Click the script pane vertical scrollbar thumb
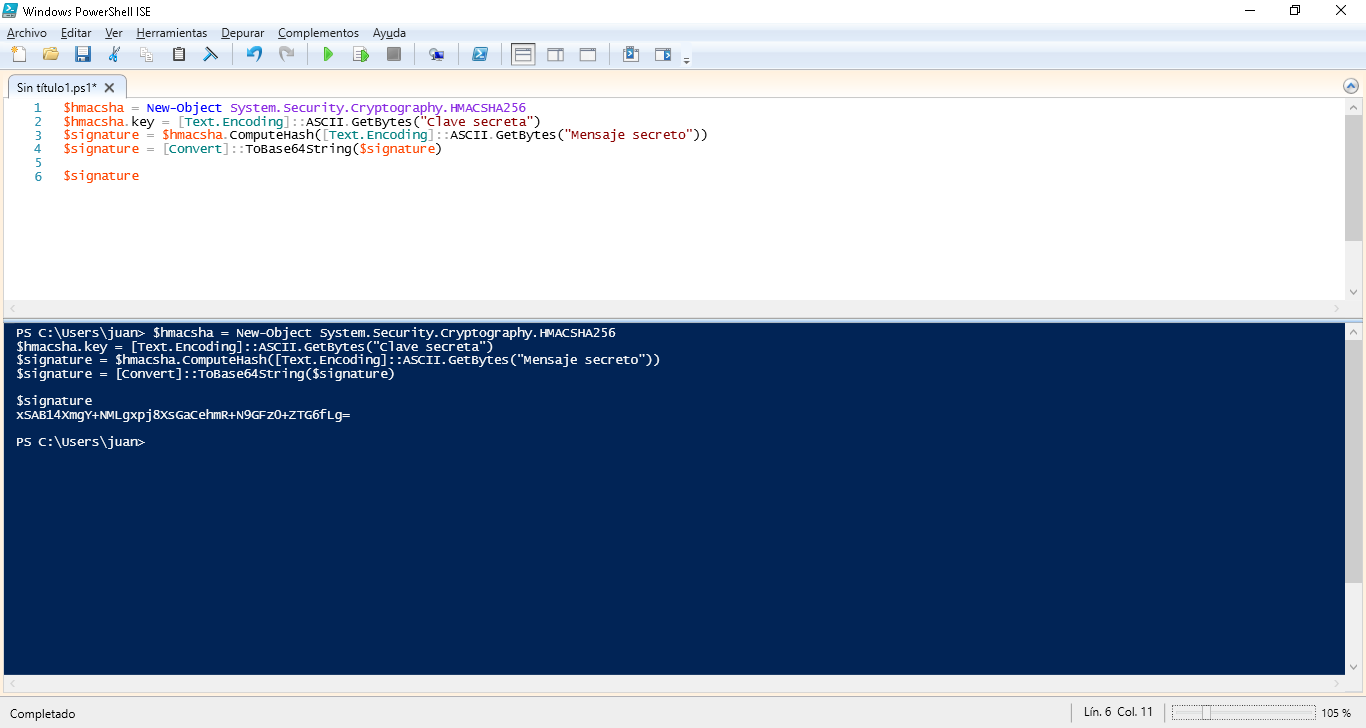 pos(1353,178)
